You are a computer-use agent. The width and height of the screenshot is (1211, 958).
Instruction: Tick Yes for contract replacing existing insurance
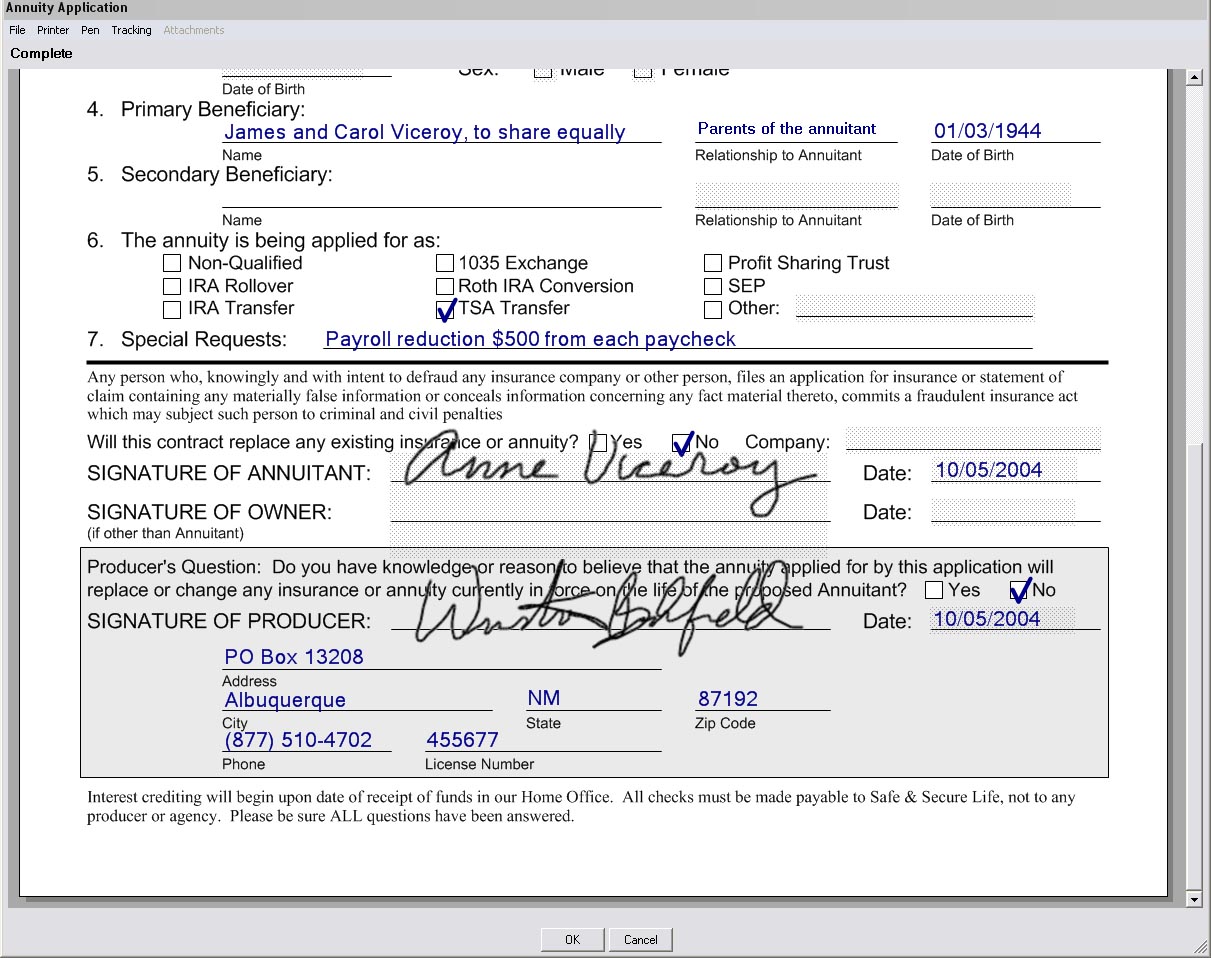pyautogui.click(x=599, y=443)
